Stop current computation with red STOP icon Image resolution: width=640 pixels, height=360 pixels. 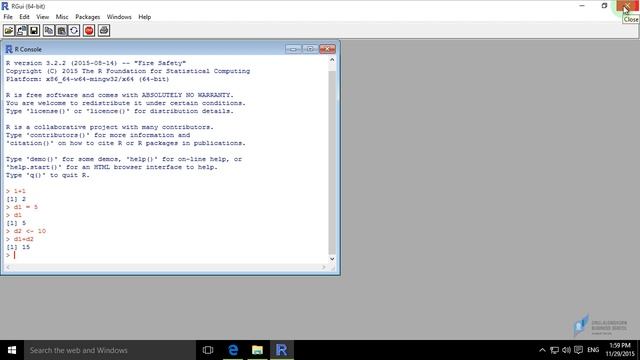(89, 31)
